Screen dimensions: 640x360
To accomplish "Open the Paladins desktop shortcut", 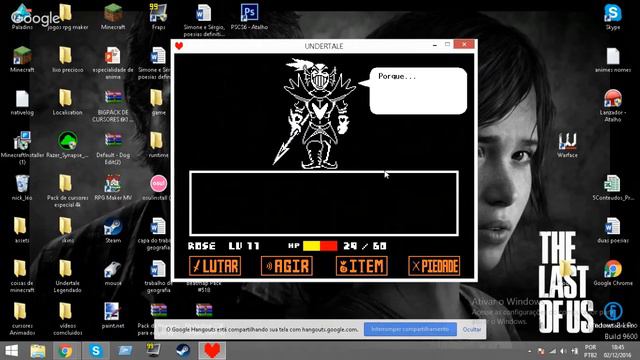I will point(22,16).
